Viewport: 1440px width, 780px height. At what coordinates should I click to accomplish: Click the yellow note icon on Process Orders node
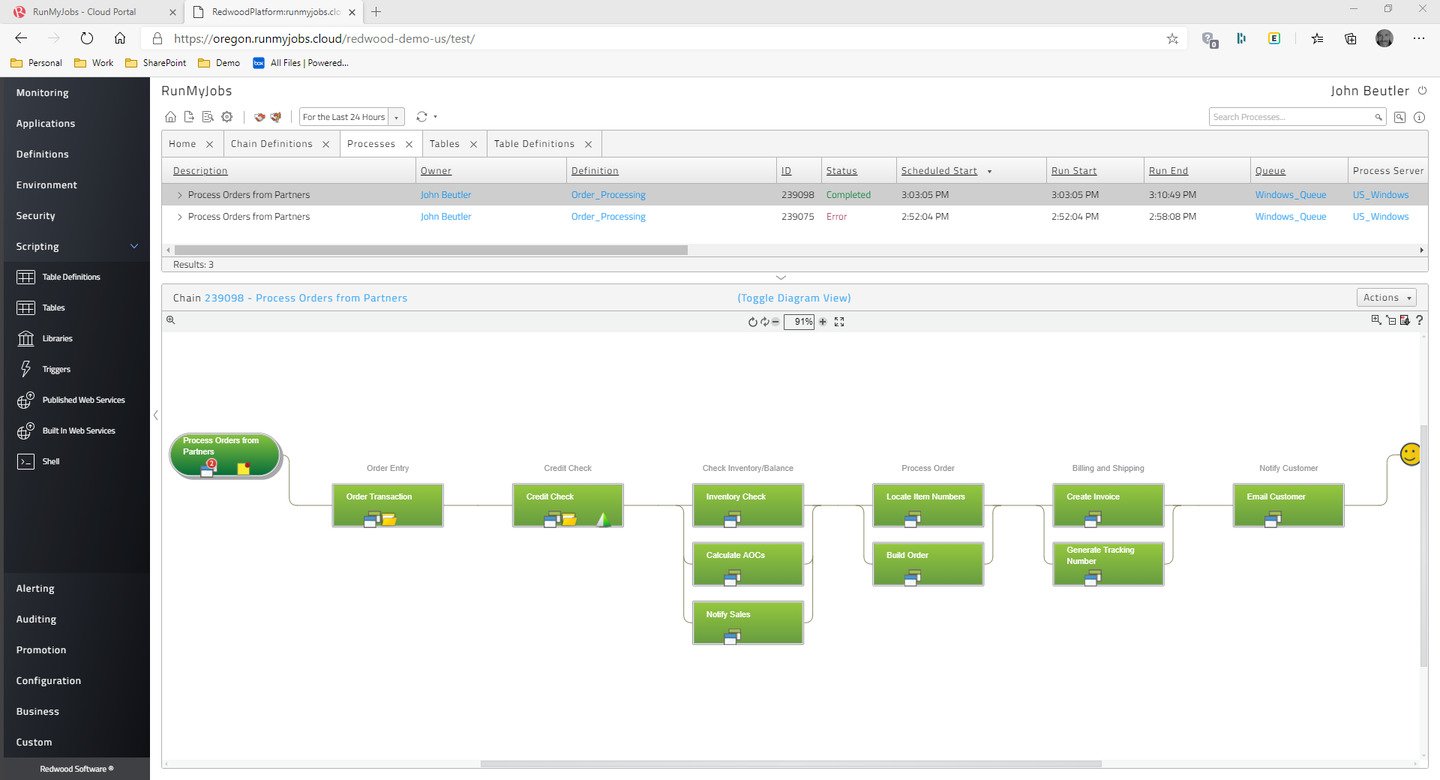pyautogui.click(x=243, y=468)
